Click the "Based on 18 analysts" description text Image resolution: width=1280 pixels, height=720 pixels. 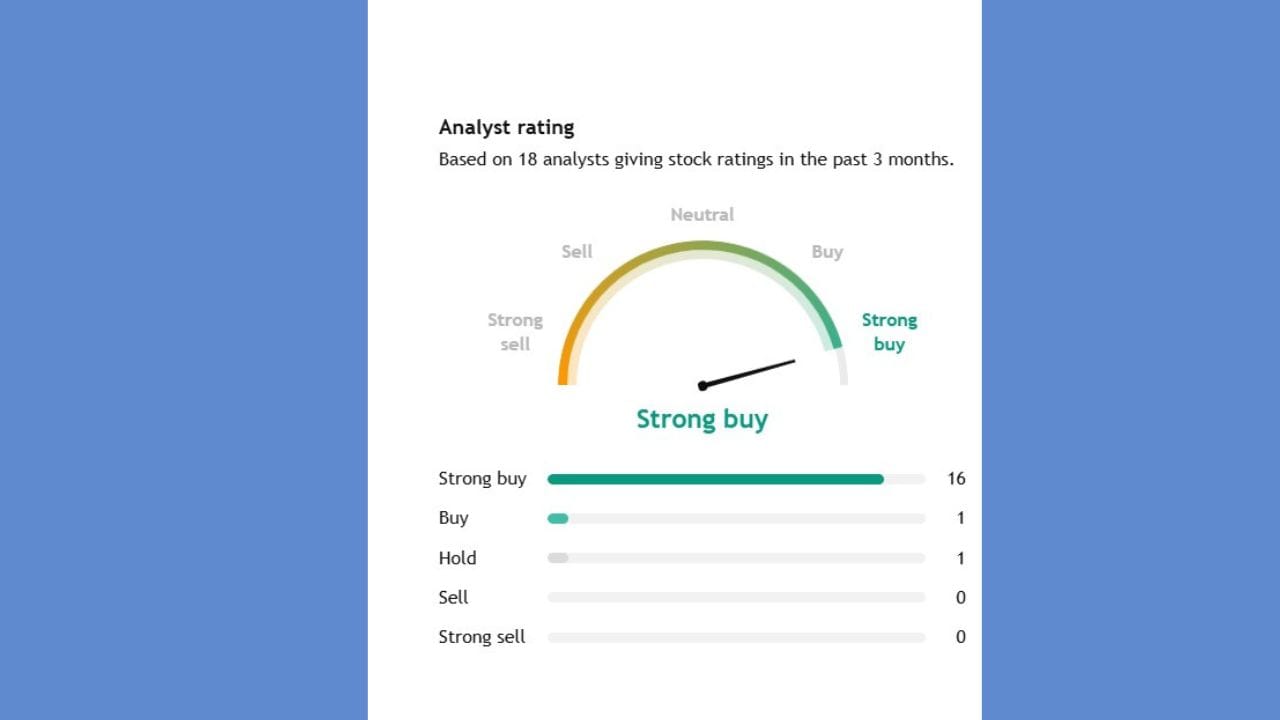tap(695, 160)
